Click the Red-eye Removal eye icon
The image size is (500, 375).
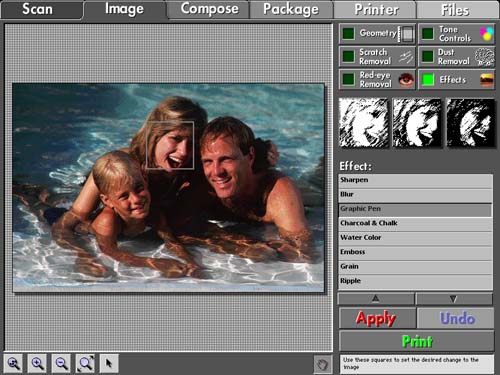(x=406, y=80)
